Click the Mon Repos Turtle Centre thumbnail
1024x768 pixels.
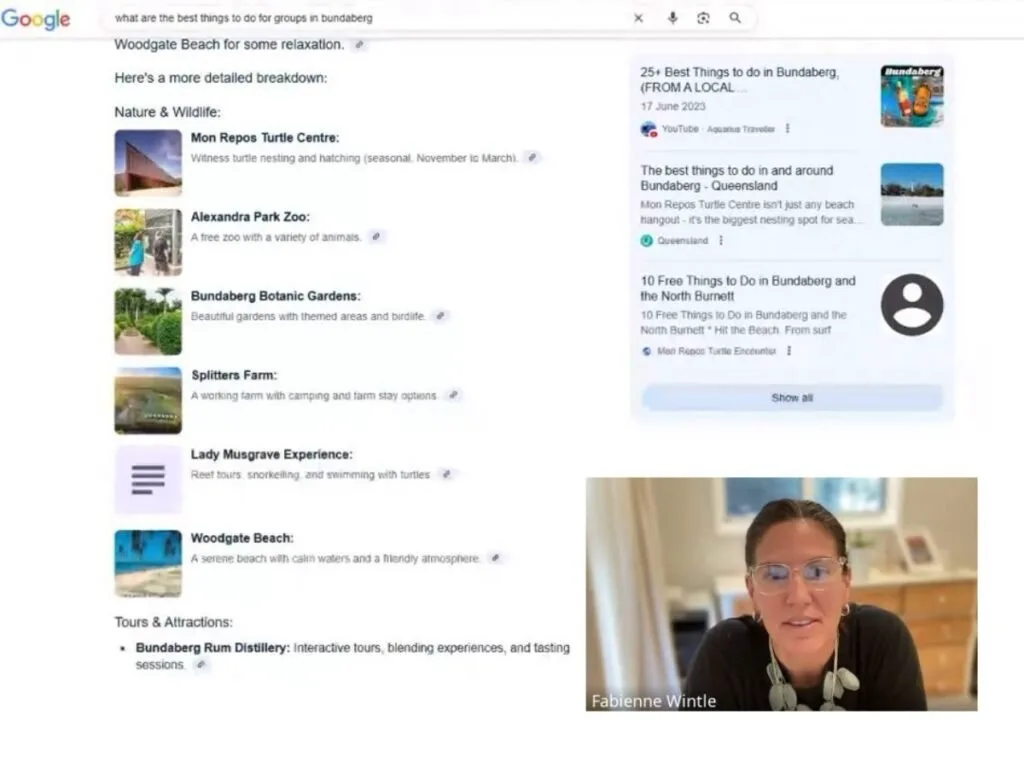(x=148, y=163)
